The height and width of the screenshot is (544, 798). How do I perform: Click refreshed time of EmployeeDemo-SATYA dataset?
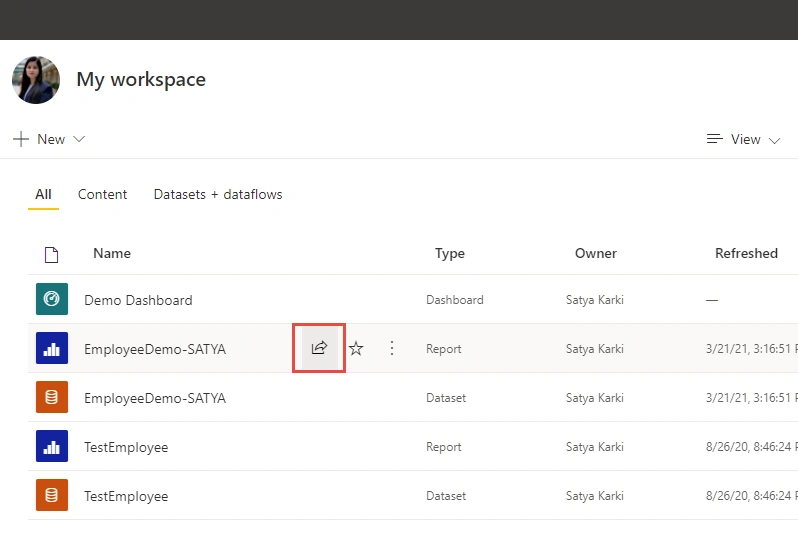point(752,398)
